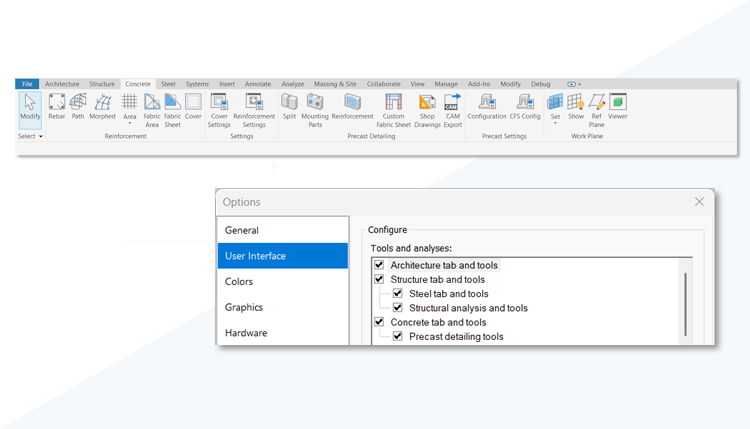Select the Ref Plane tool
750x429 pixels.
(x=596, y=110)
